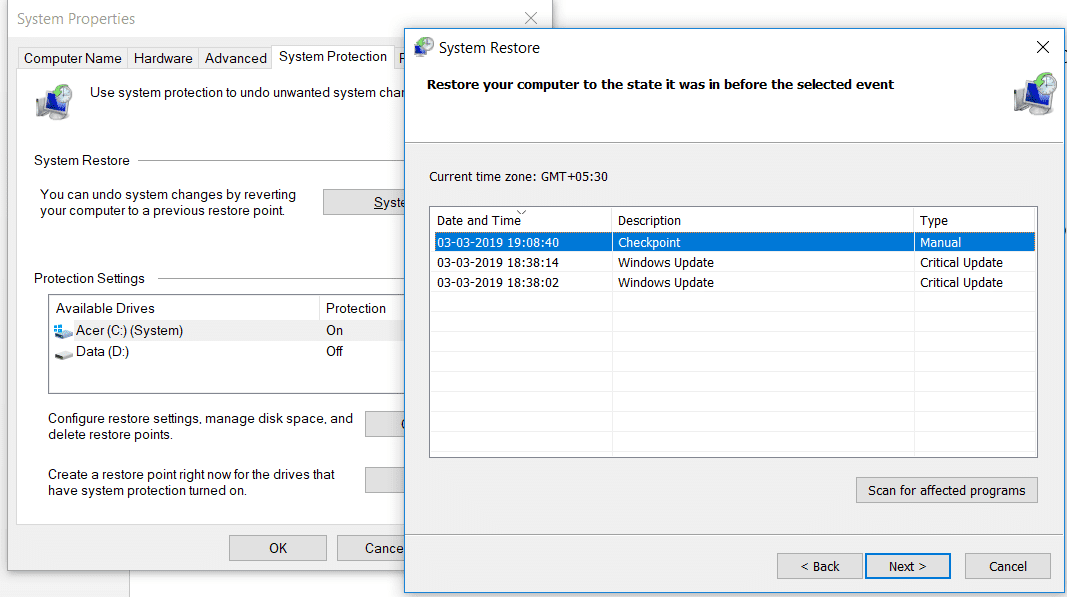Click Next in System Restore
Screen dimensions: 1067x597
[x=907, y=566]
